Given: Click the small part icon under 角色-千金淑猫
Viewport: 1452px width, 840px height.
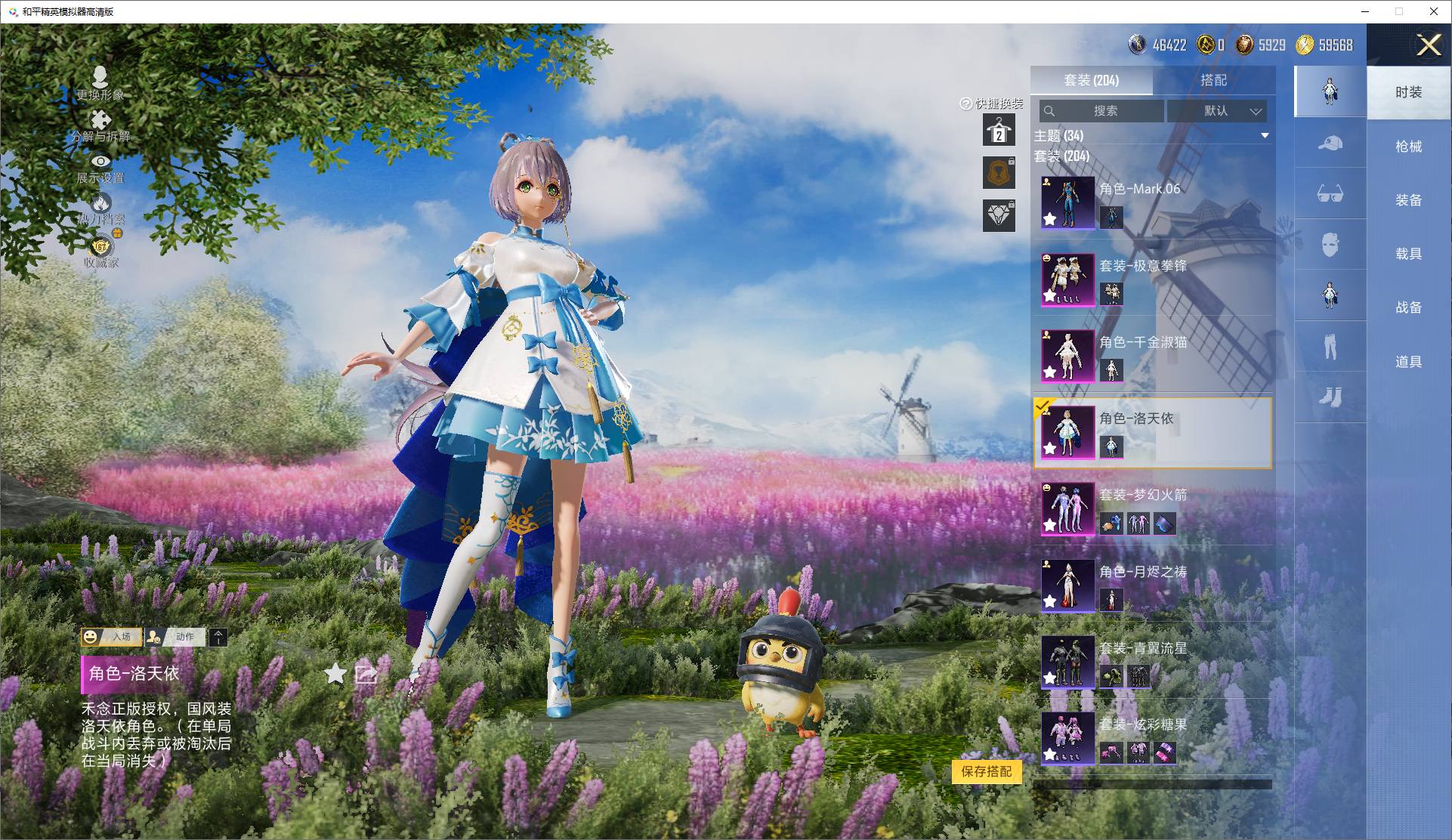Looking at the screenshot, I should click(1111, 370).
